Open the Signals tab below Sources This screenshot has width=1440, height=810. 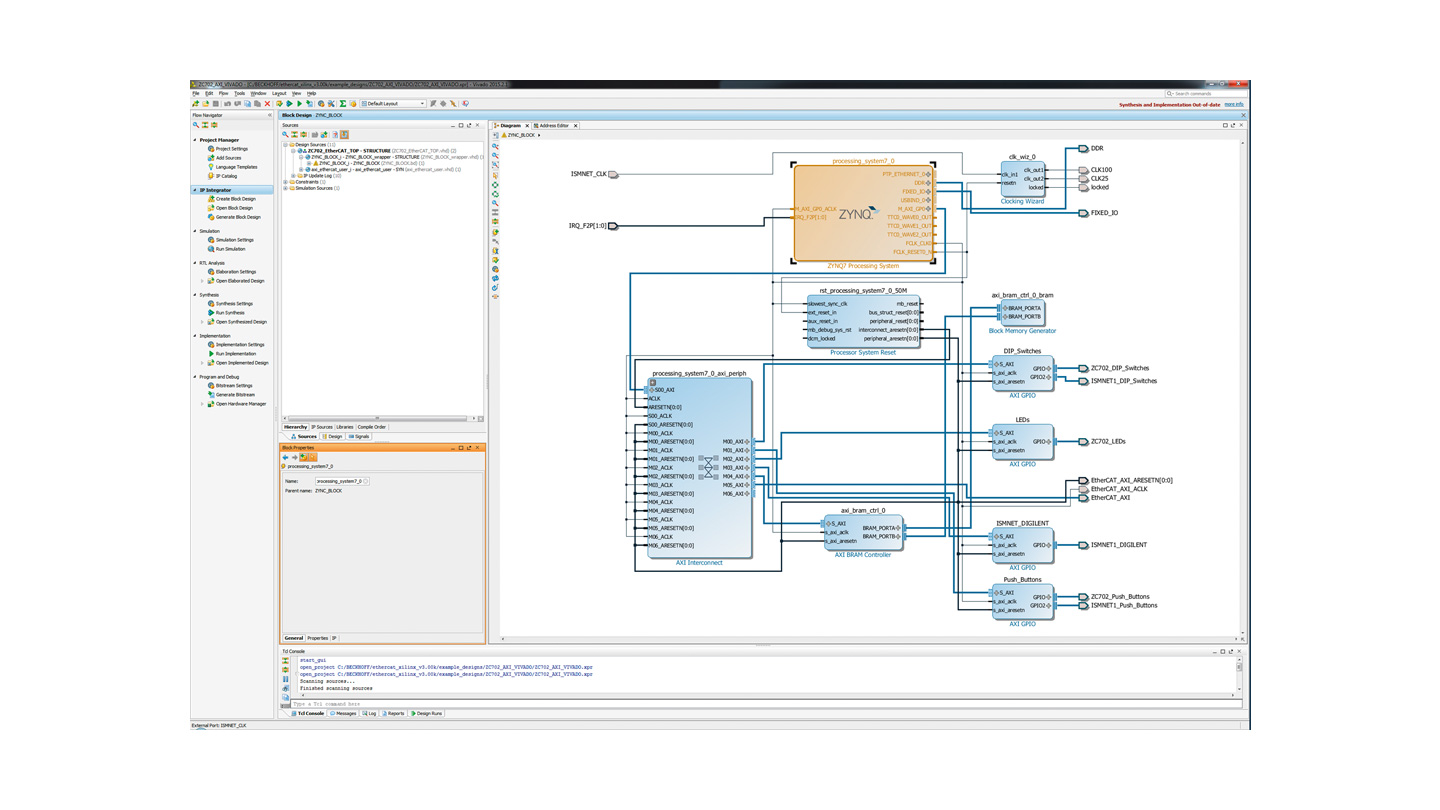[359, 436]
